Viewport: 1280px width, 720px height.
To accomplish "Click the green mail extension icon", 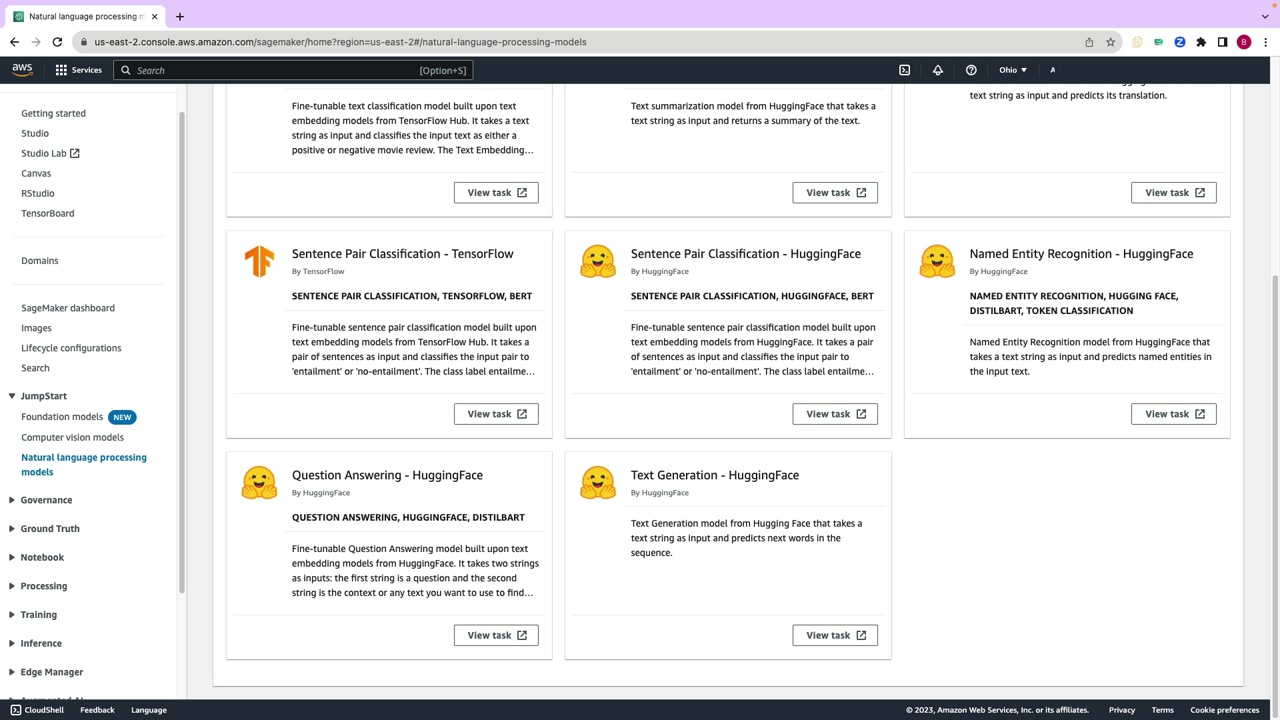I will 1158,42.
